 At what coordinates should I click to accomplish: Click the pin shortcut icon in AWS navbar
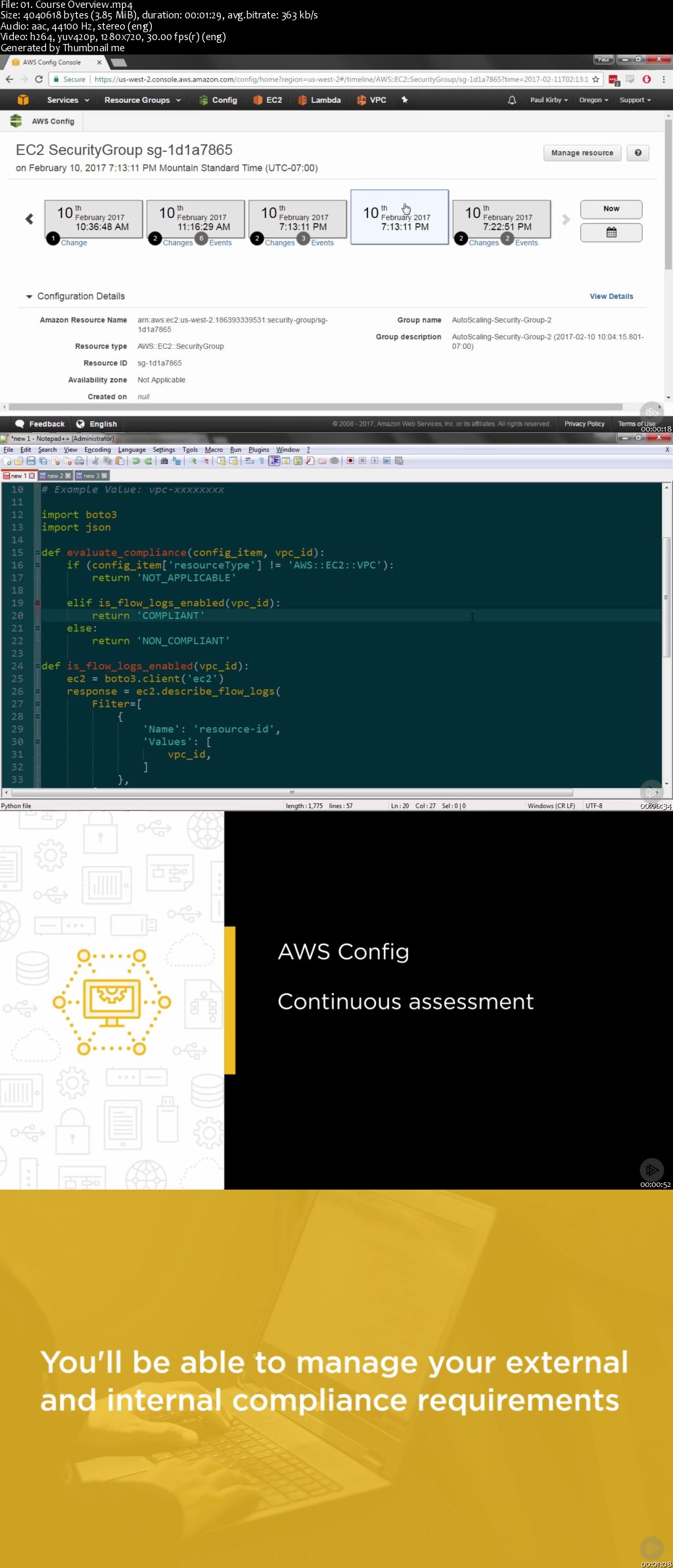click(x=405, y=100)
